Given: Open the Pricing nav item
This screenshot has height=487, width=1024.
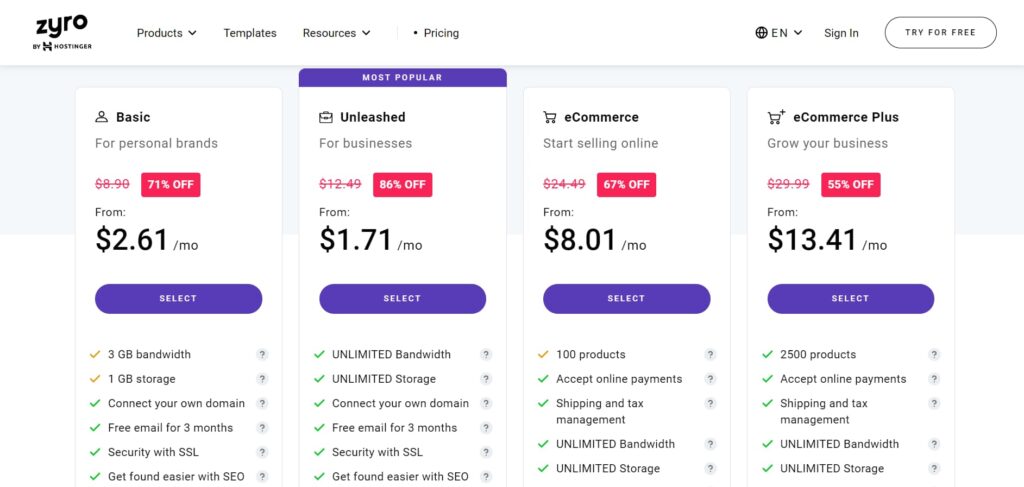Looking at the screenshot, I should [x=436, y=33].
